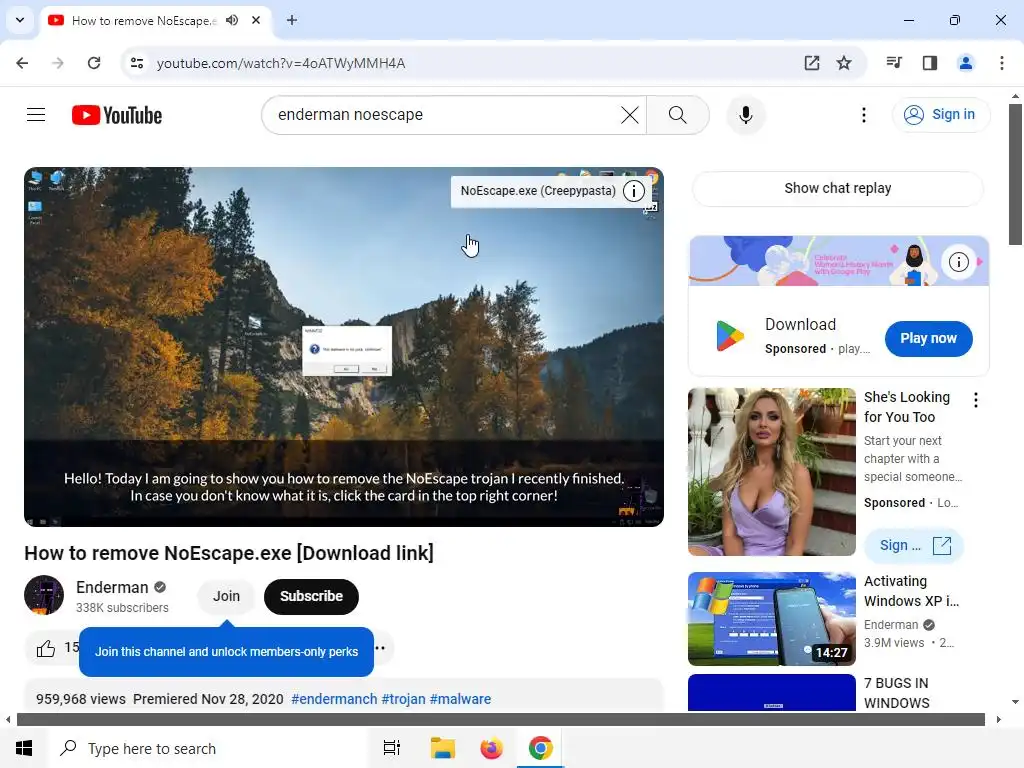Screen dimensions: 1024x768
Task: Open options for She's Looking for You Too ad
Action: (976, 400)
